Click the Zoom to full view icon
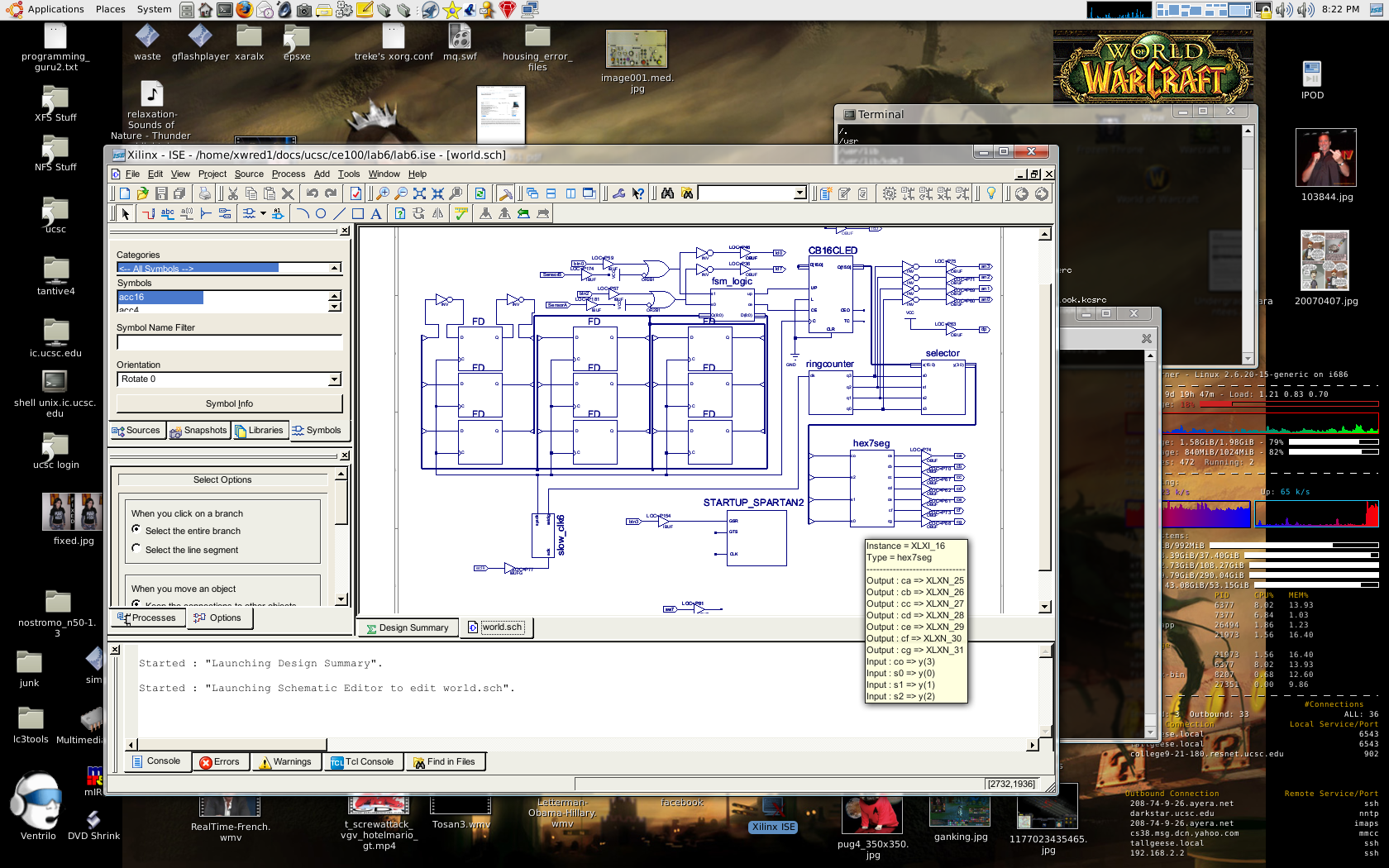This screenshot has height=868, width=1389. [419, 193]
